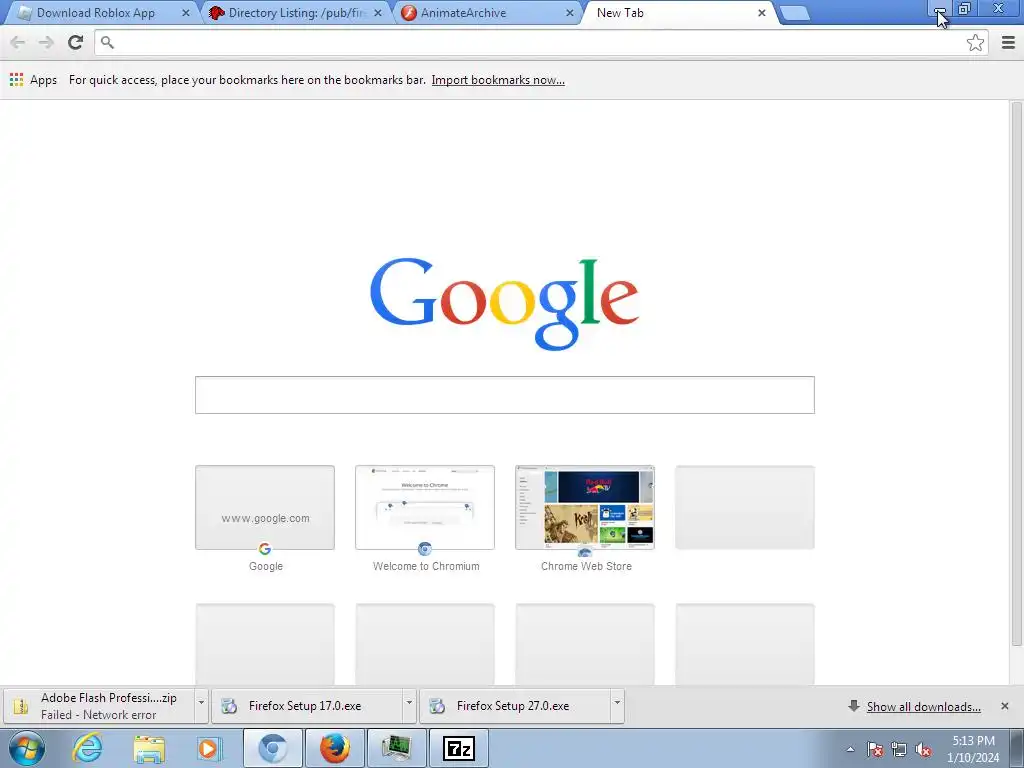Click the Google search box

pyautogui.click(x=505, y=394)
